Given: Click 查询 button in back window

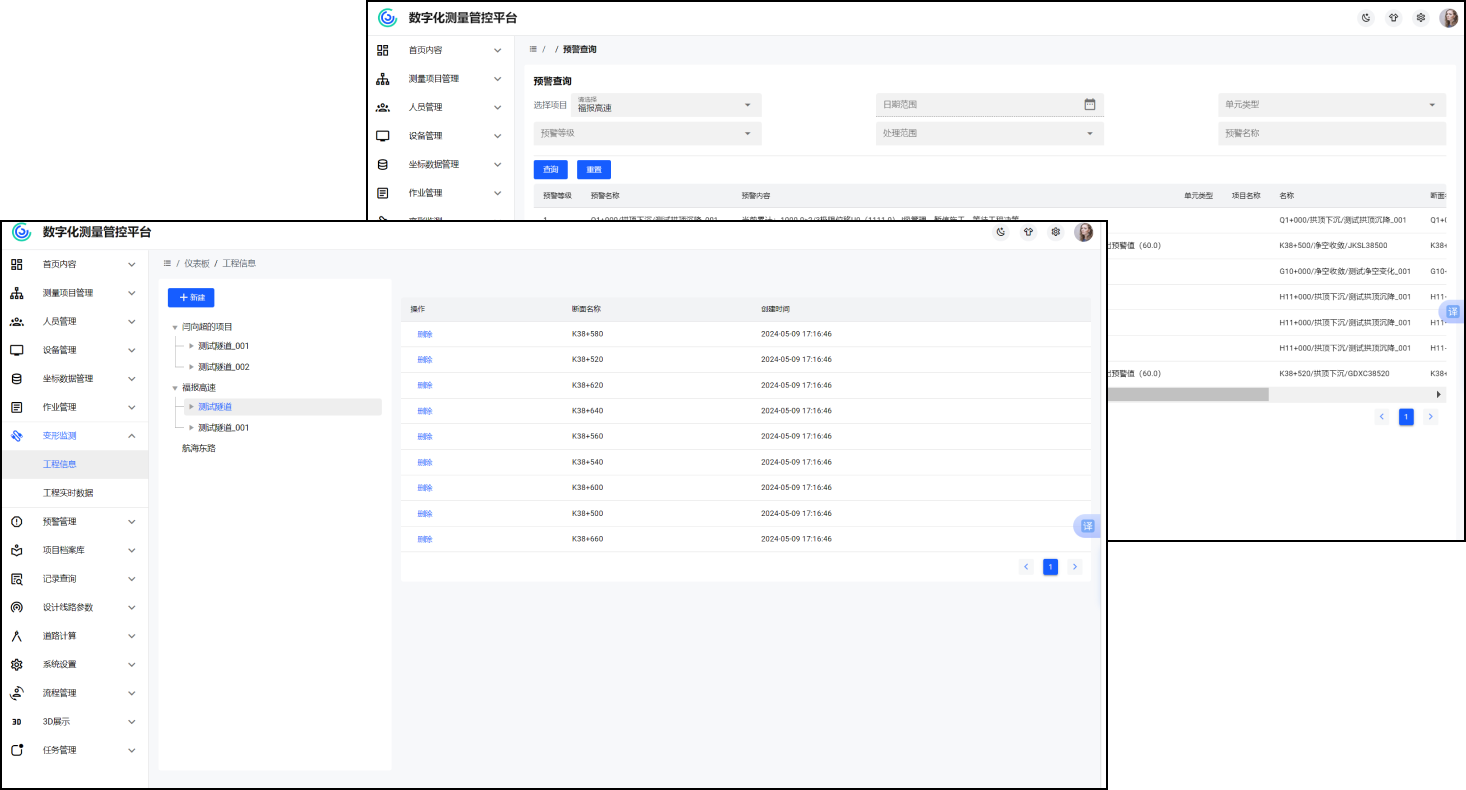Looking at the screenshot, I should click(551, 170).
